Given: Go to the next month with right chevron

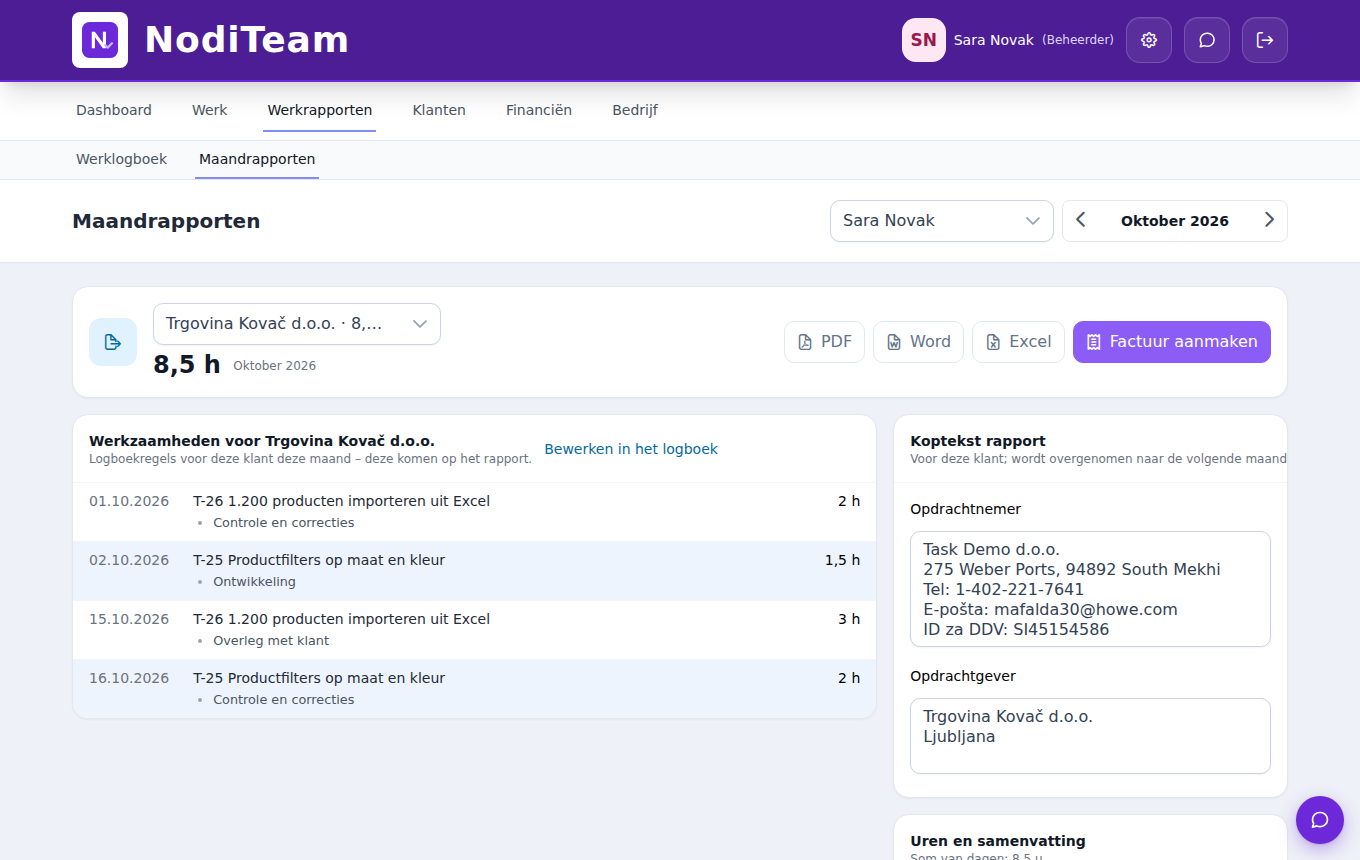Looking at the screenshot, I should (1269, 221).
